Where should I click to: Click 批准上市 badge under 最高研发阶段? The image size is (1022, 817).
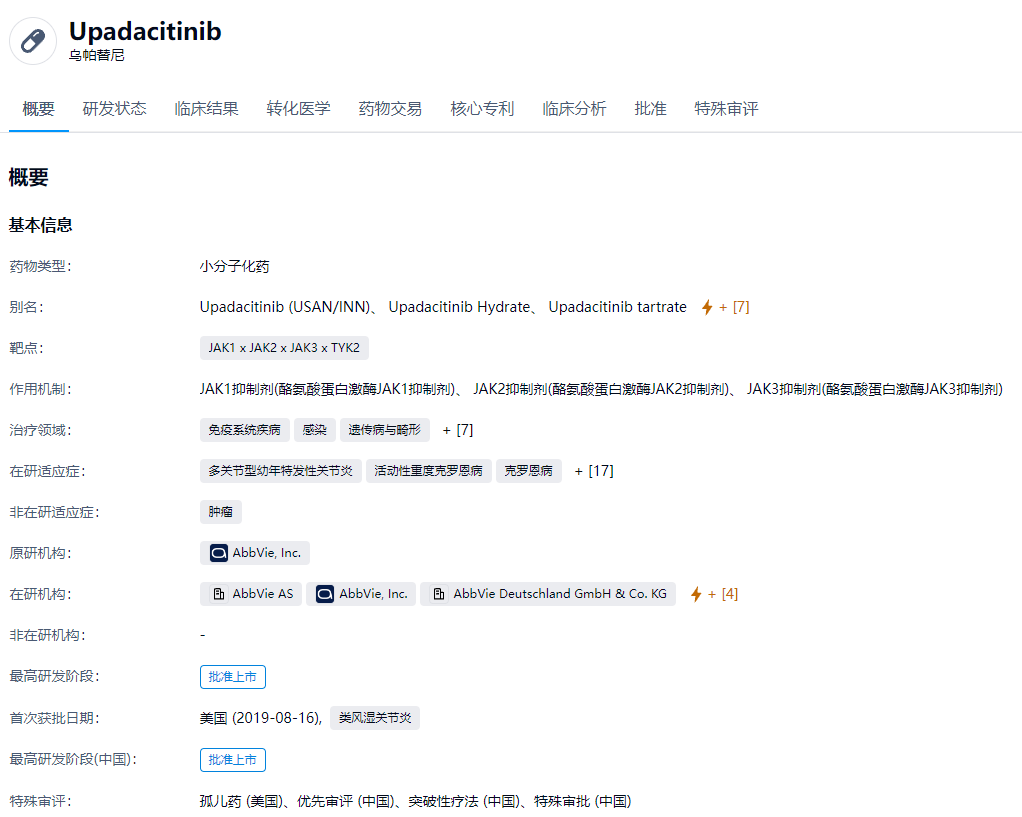point(233,677)
